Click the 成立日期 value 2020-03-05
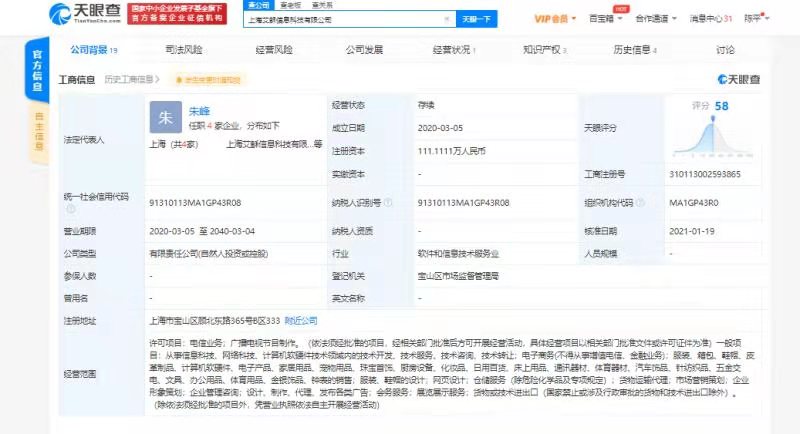 coord(440,128)
